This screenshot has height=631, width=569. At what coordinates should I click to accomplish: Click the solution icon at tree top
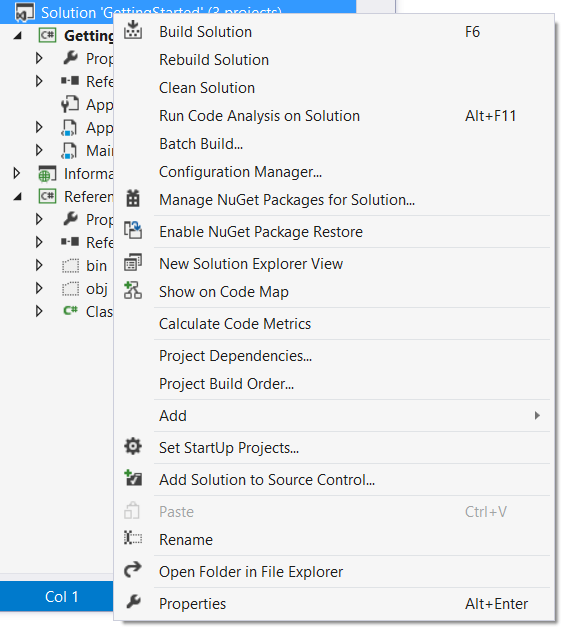pyautogui.click(x=25, y=12)
